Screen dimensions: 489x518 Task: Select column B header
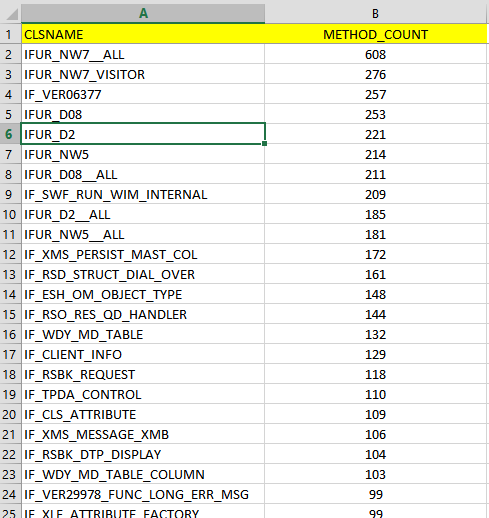[376, 13]
